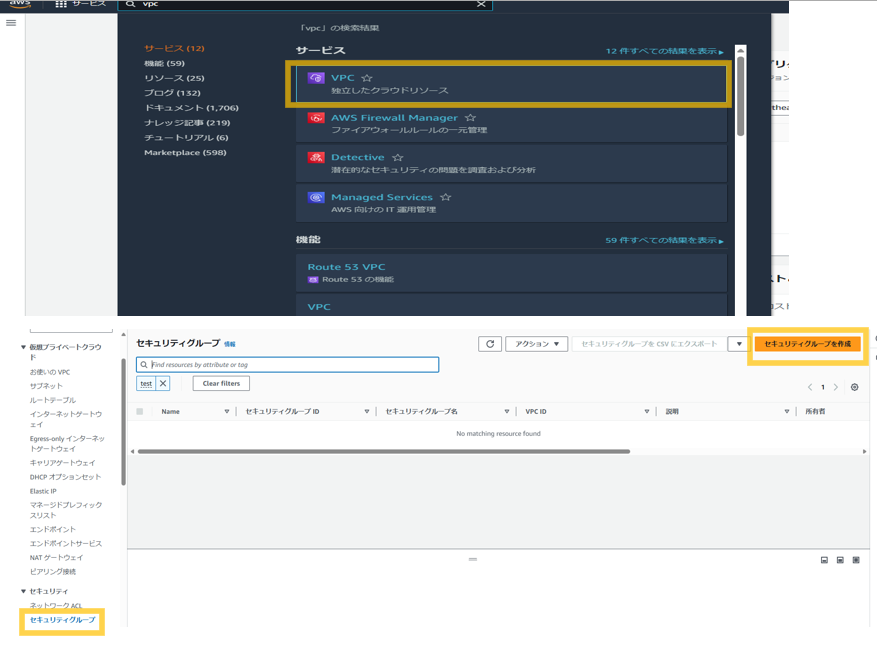877x658 pixels.
Task: Show all 59 feature results
Action: [664, 240]
